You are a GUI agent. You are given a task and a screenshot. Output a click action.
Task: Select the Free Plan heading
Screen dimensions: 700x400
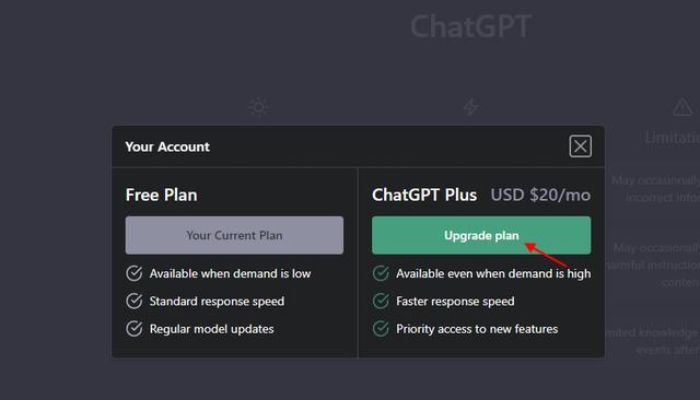[161, 195]
